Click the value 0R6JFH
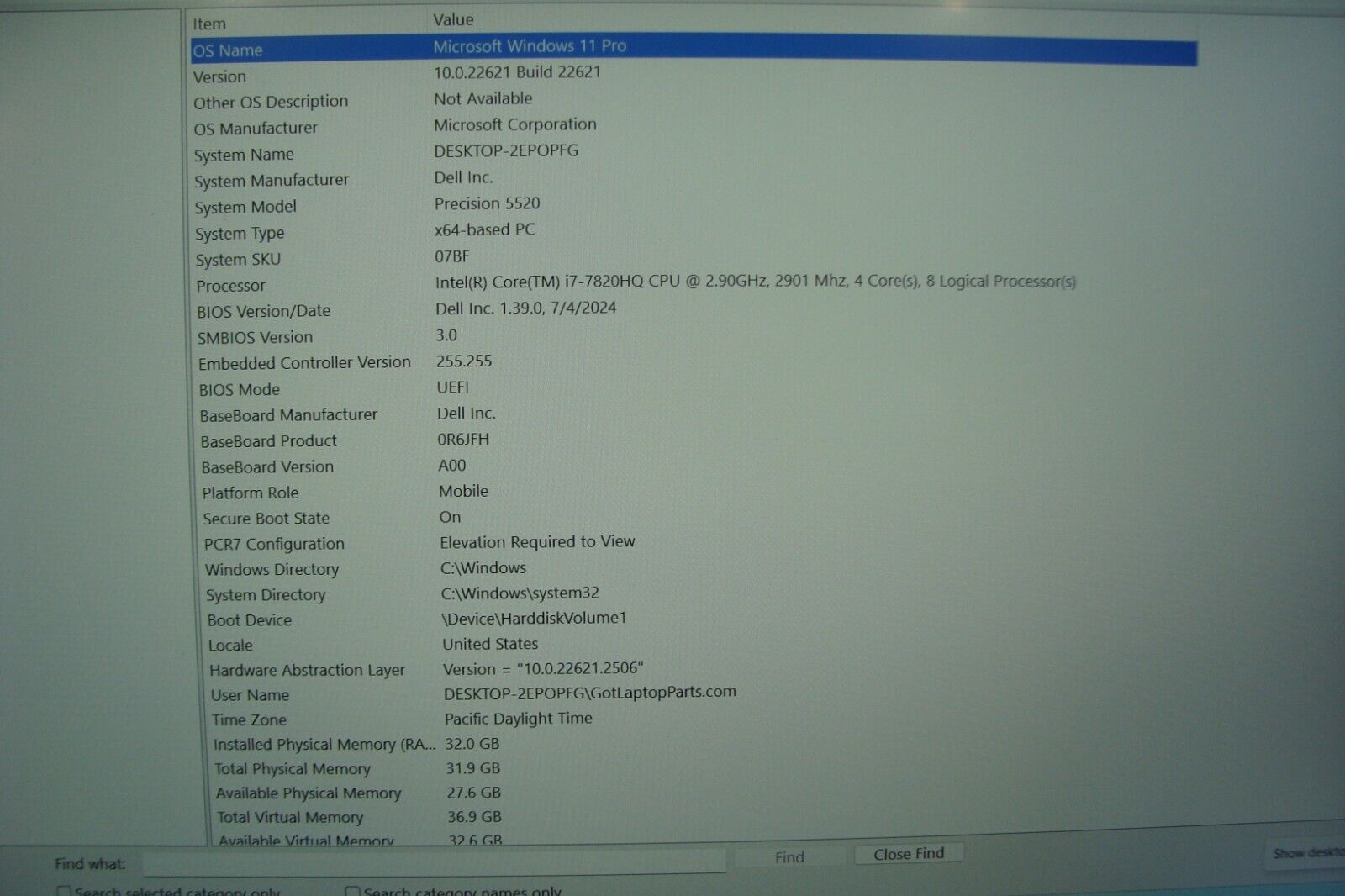This screenshot has width=1345, height=896. [462, 440]
